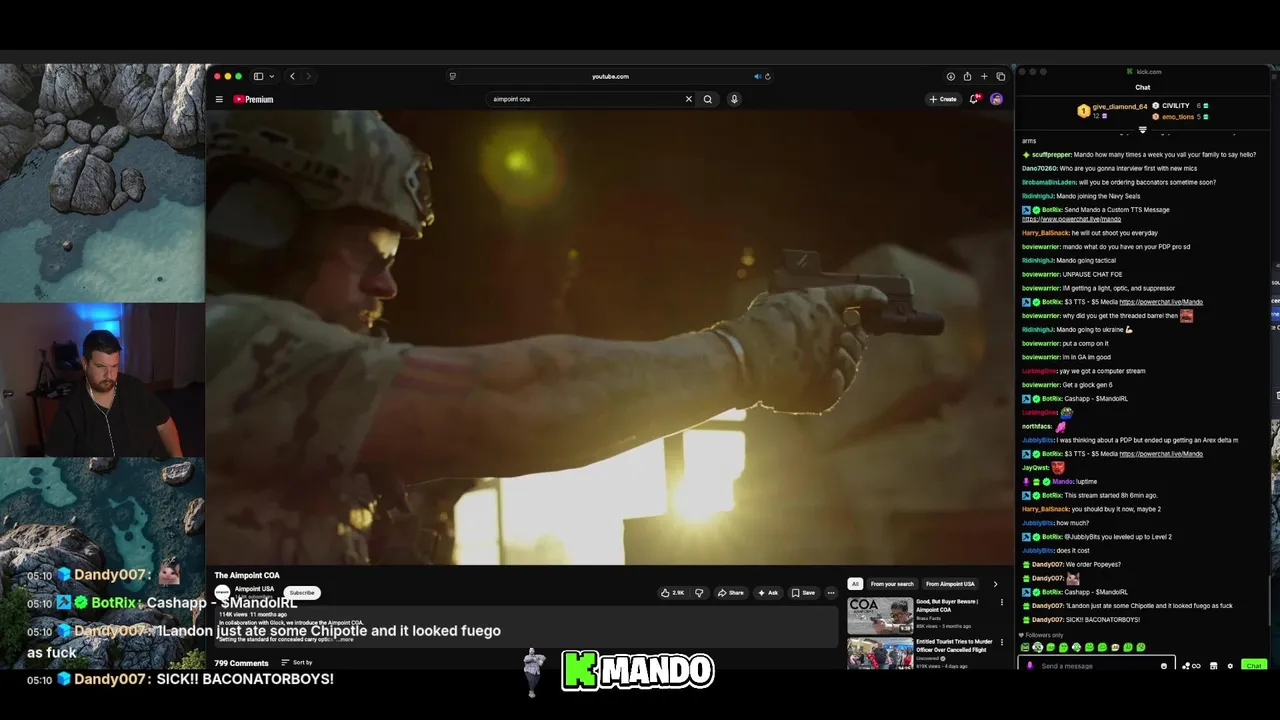
Task: Go forward in Safari history
Action: tap(308, 76)
